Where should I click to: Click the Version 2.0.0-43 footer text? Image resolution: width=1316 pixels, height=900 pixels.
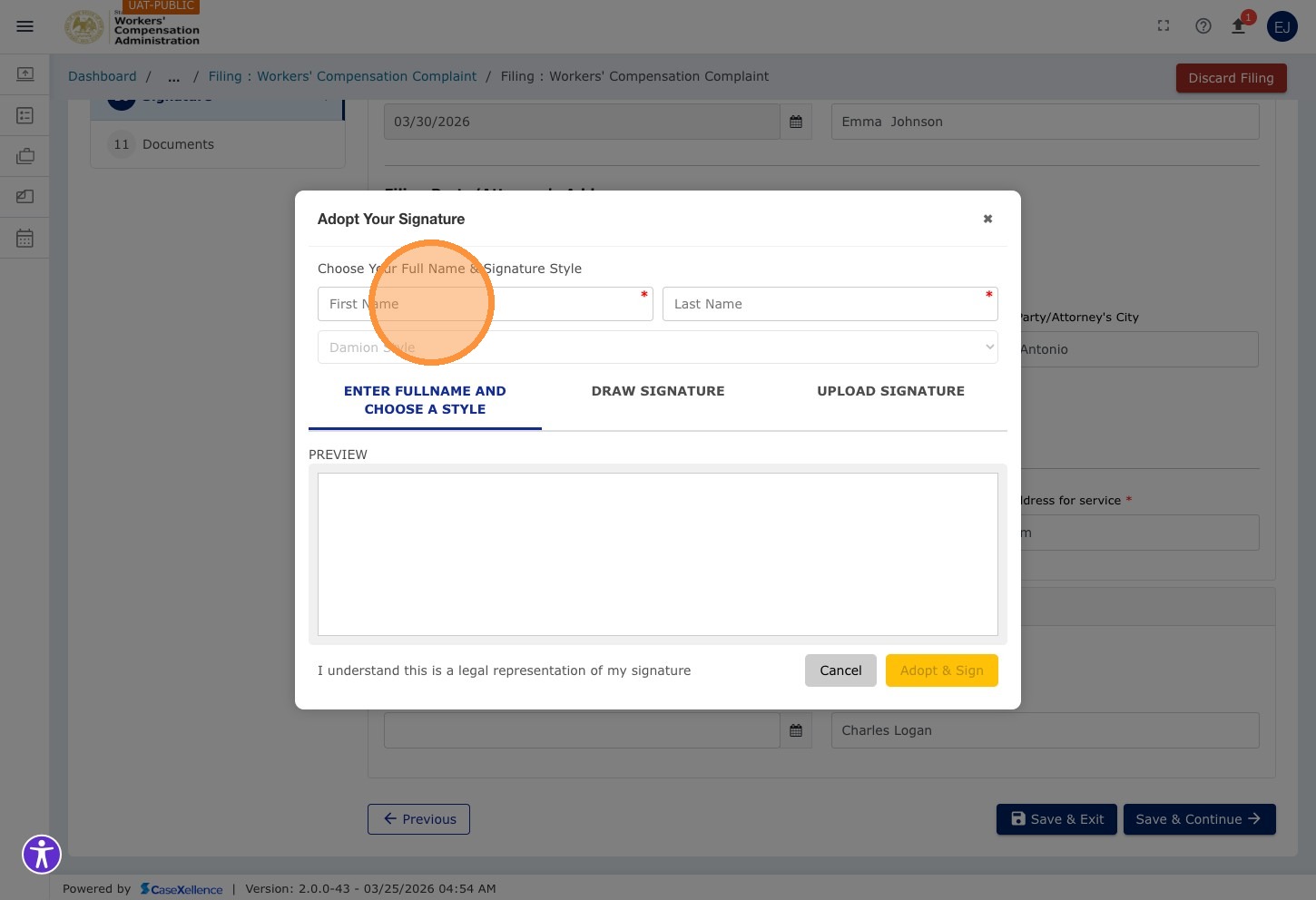pos(370,889)
